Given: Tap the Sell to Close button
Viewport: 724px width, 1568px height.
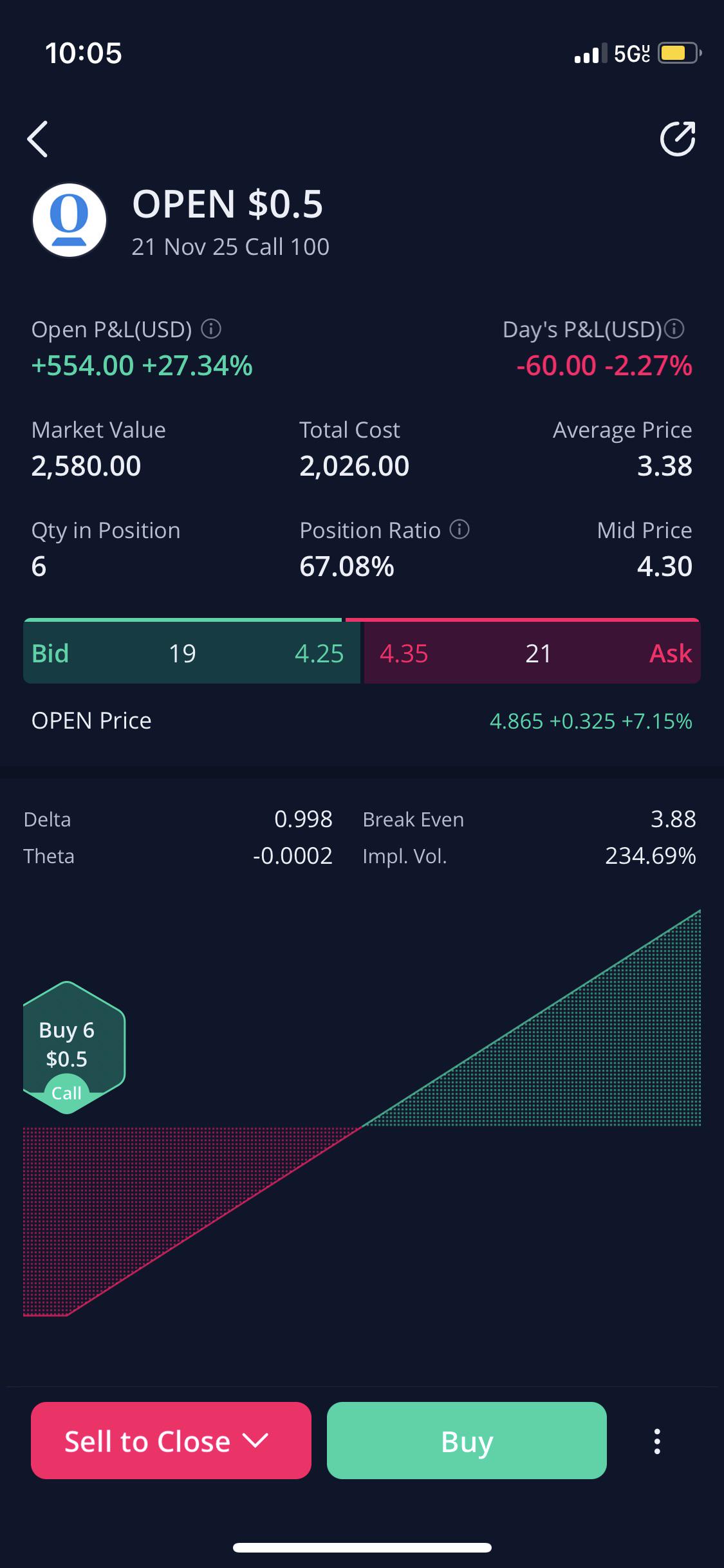Looking at the screenshot, I should (x=171, y=1441).
